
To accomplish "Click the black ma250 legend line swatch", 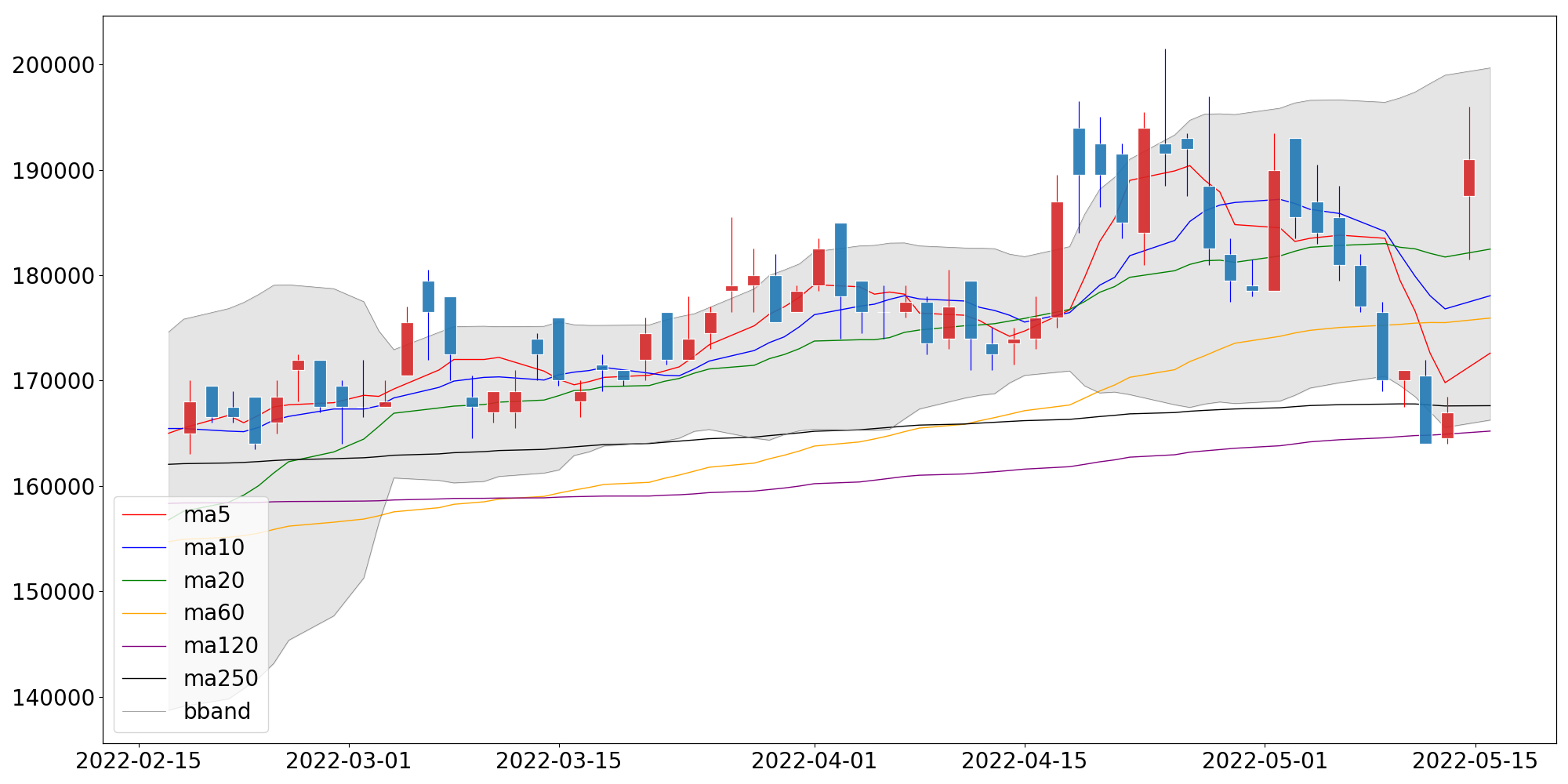I will click(145, 679).
